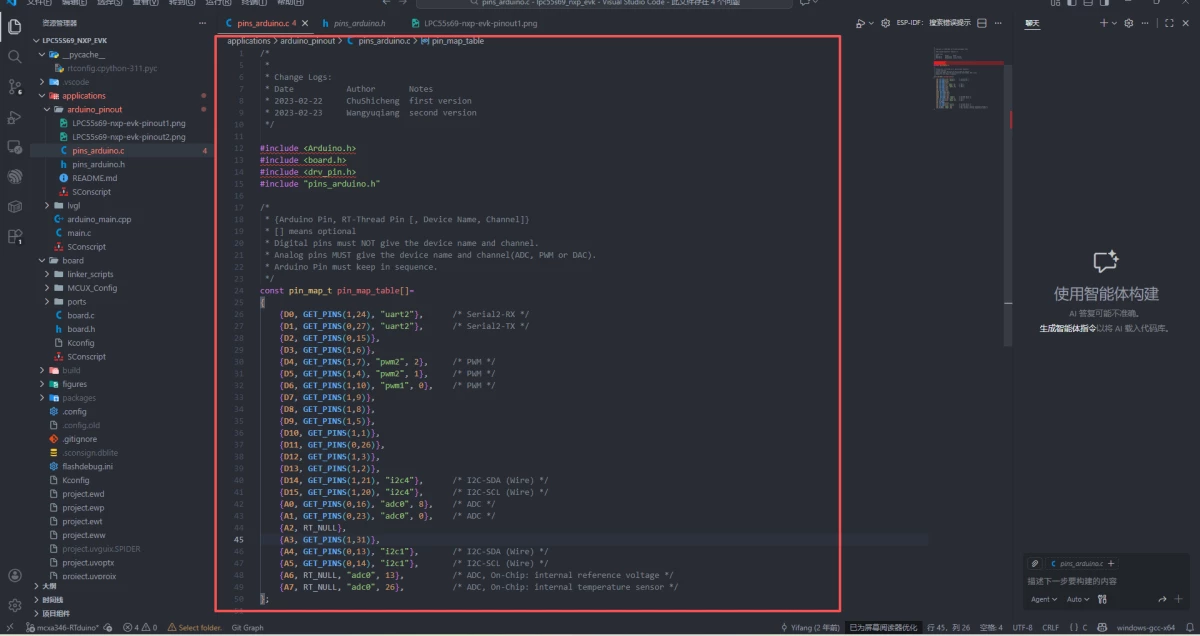Click the split editor layout icon

tap(982, 23)
